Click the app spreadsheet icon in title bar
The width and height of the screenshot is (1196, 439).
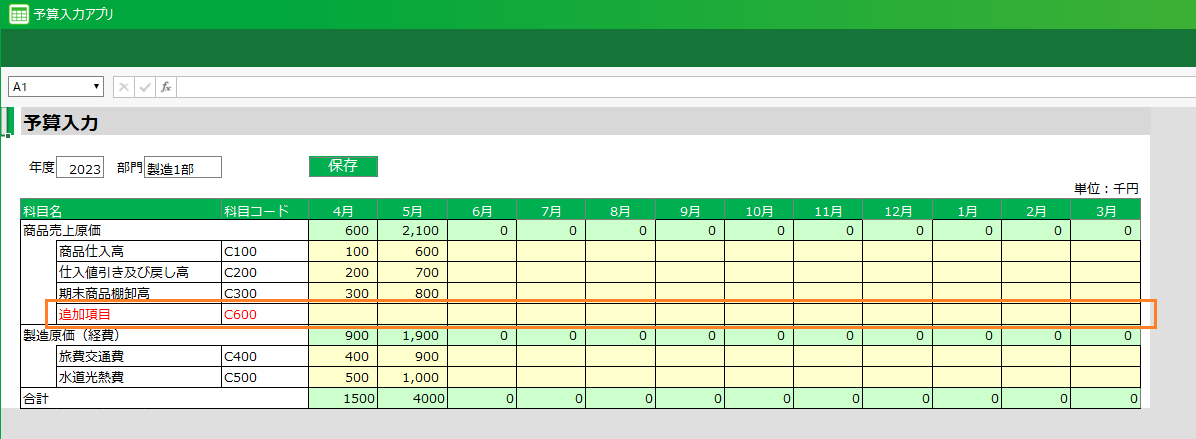click(18, 14)
